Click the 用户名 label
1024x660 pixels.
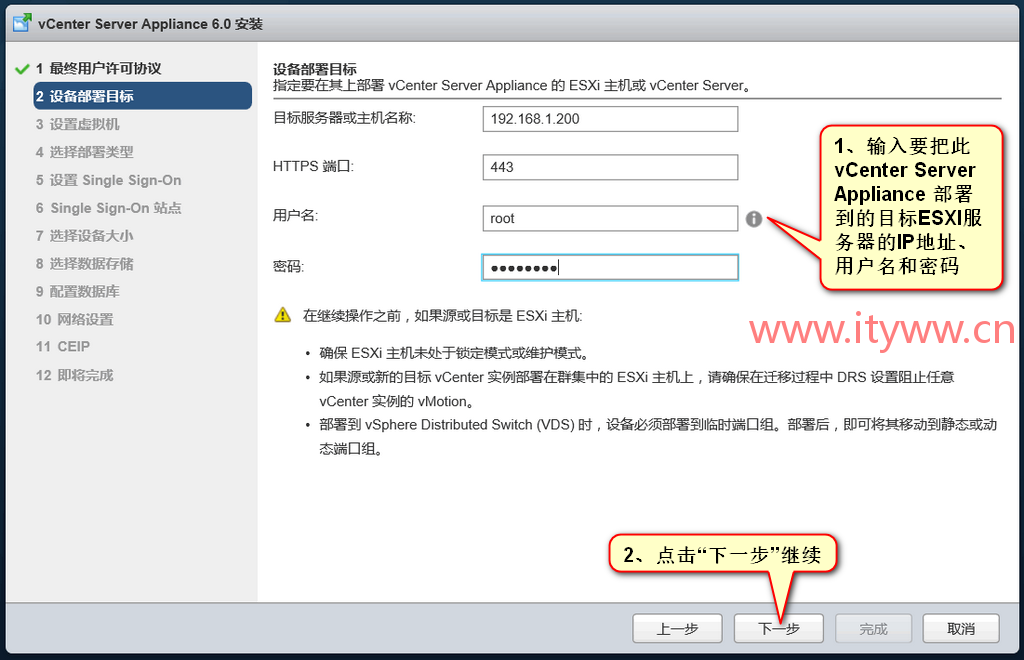295,215
